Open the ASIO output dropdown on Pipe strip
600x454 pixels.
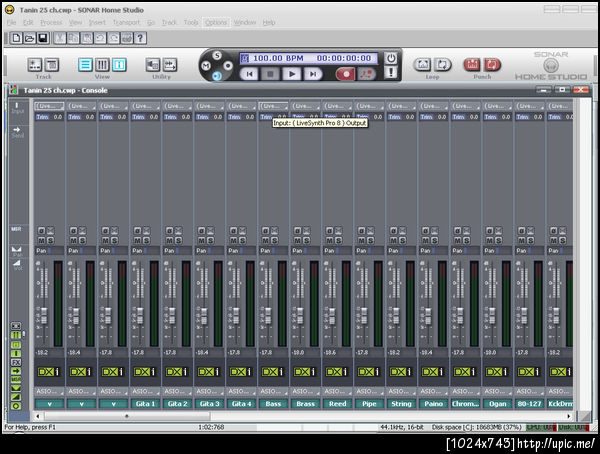tap(369, 391)
